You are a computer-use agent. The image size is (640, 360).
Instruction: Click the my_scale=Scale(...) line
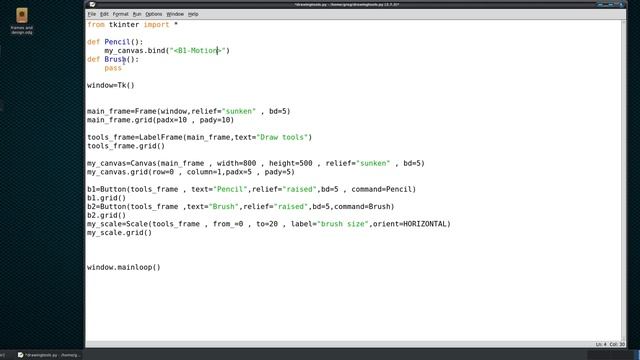pyautogui.click(x=269, y=224)
